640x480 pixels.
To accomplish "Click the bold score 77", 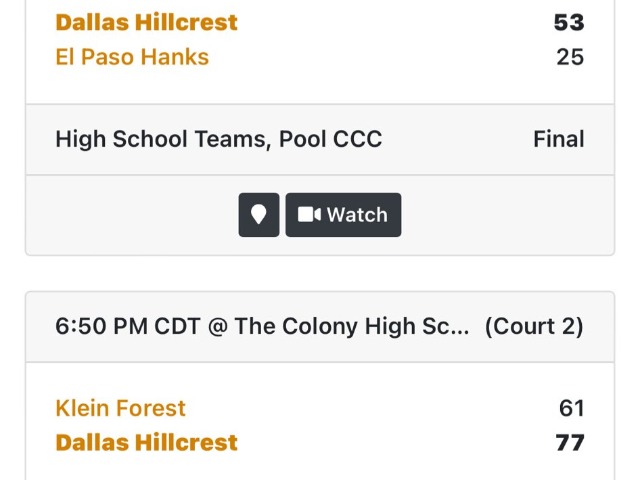I will point(570,442).
